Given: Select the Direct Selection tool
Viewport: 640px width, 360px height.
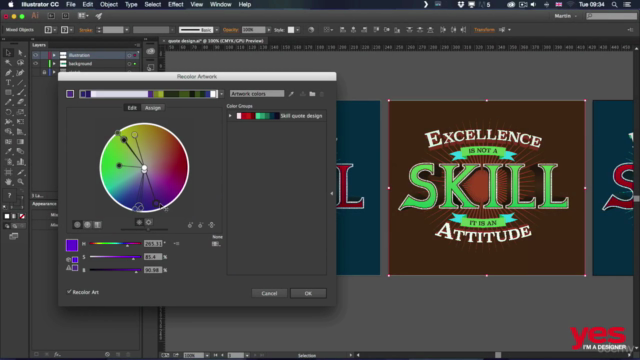Looking at the screenshot, I should coord(20,53).
